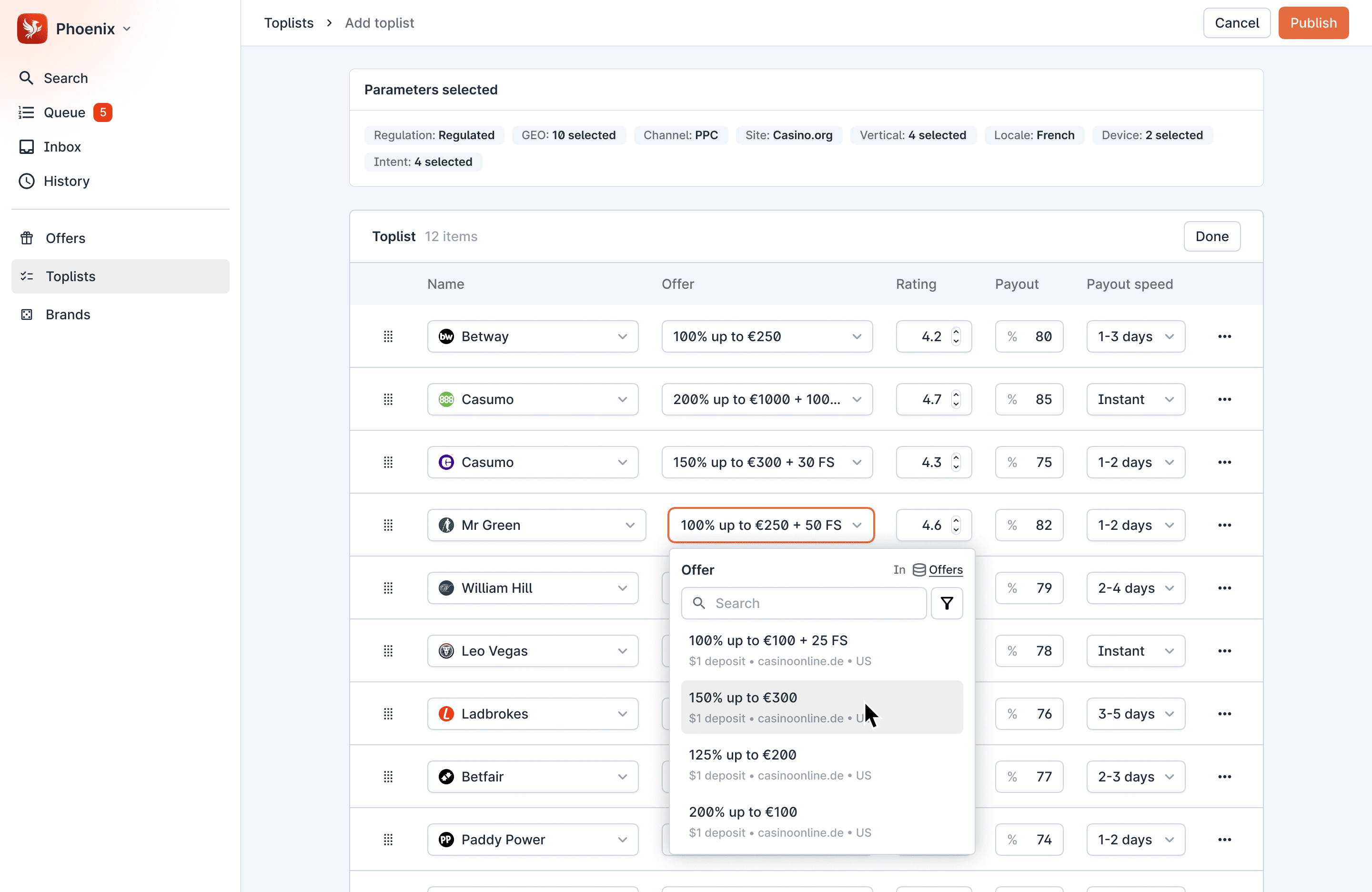The width and height of the screenshot is (1372, 892).
Task: Adjust the 4.7 rating stepper for Casumo
Action: pos(956,399)
